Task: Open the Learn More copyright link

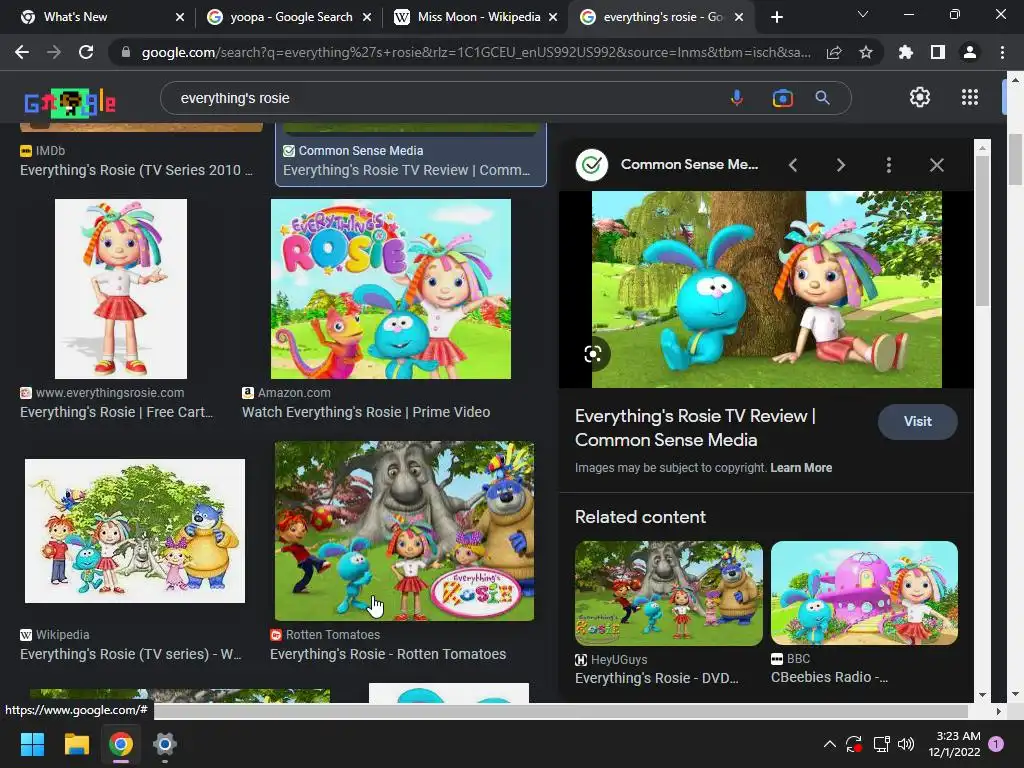Action: 801,468
